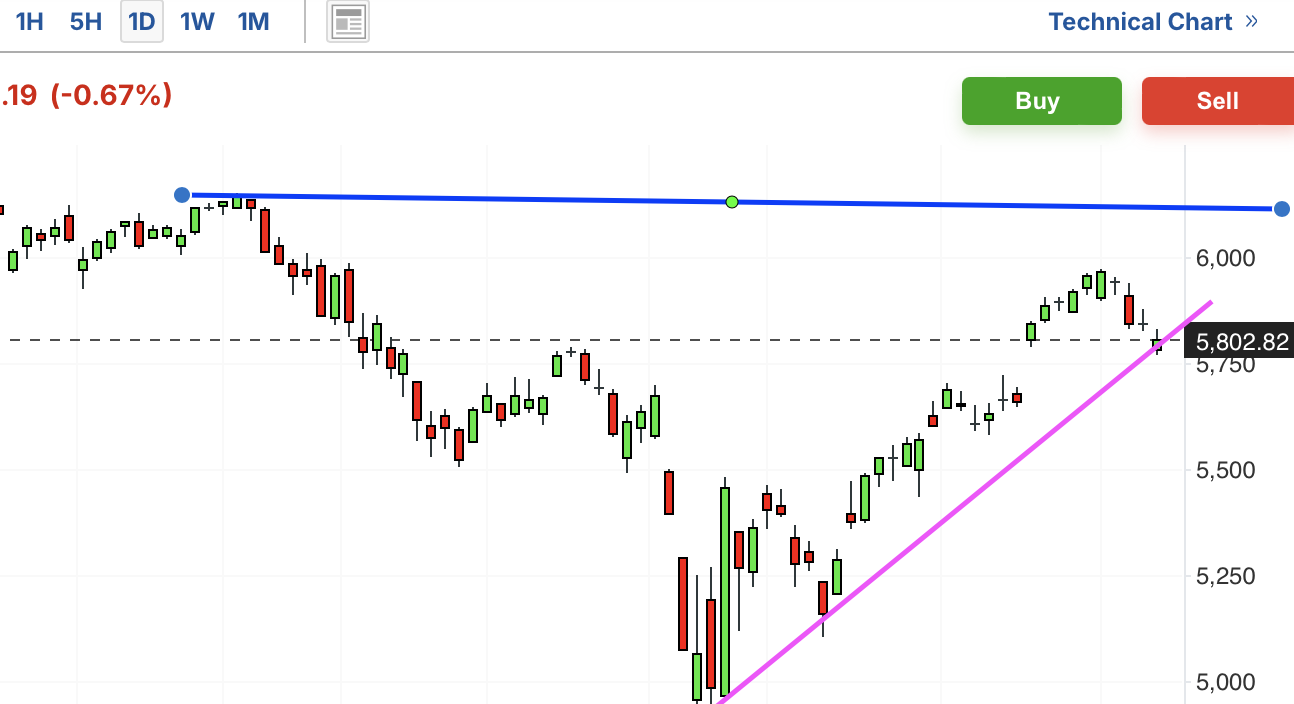Viewport: 1294px width, 704px height.
Task: Click the double chevron after Technical Chart
Action: [1251, 21]
